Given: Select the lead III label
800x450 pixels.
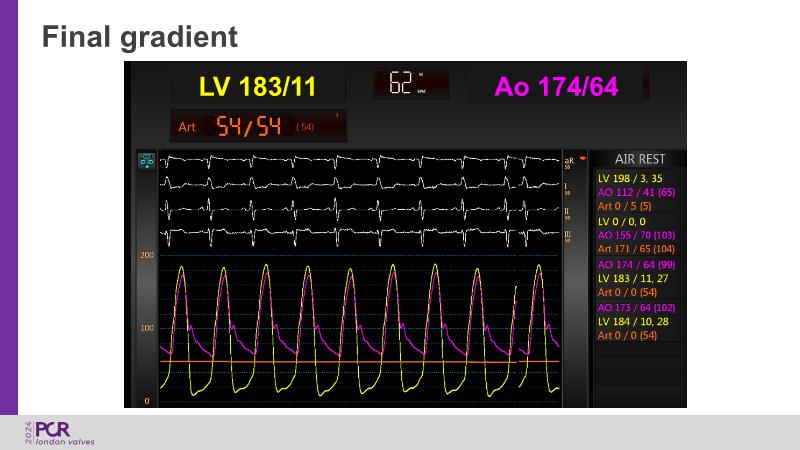Looking at the screenshot, I should [568, 236].
